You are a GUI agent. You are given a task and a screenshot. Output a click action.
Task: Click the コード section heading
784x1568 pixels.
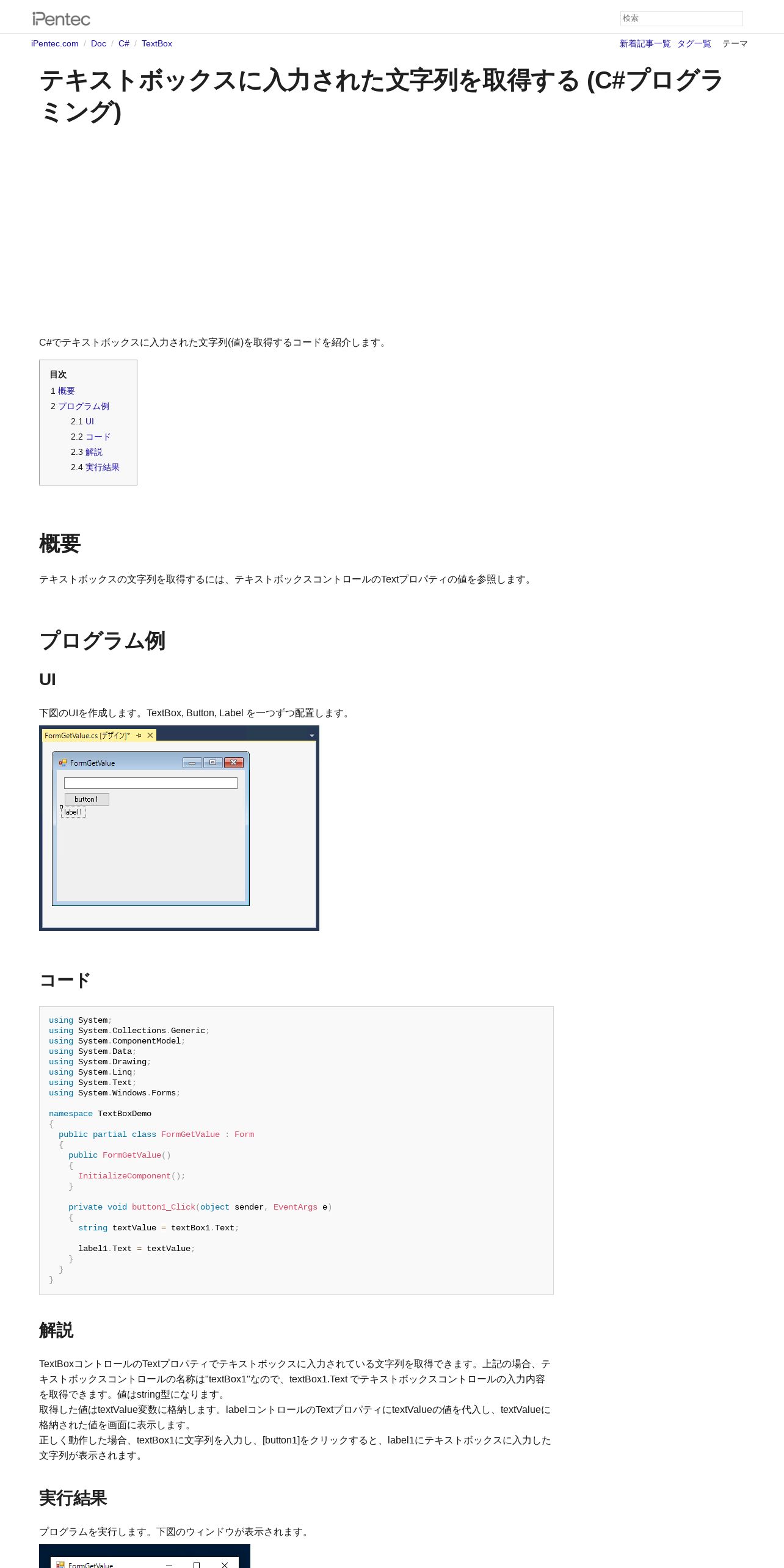(x=65, y=981)
